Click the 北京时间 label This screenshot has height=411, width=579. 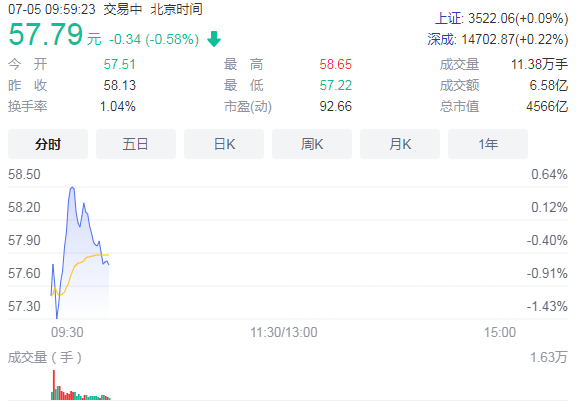tap(176, 9)
